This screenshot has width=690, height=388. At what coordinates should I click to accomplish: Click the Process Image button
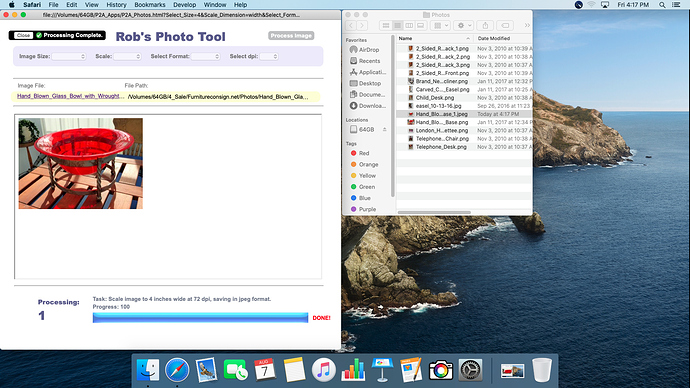(x=291, y=36)
